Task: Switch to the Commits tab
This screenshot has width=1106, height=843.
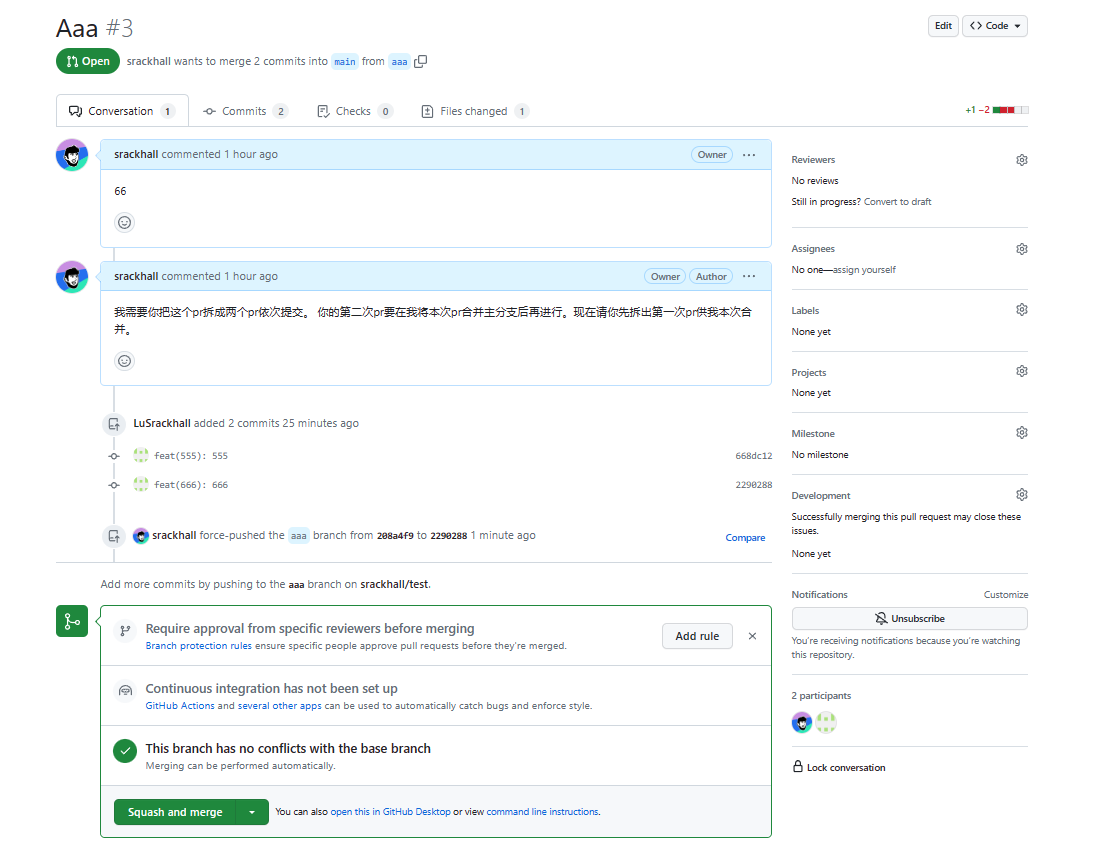Action: coord(245,111)
